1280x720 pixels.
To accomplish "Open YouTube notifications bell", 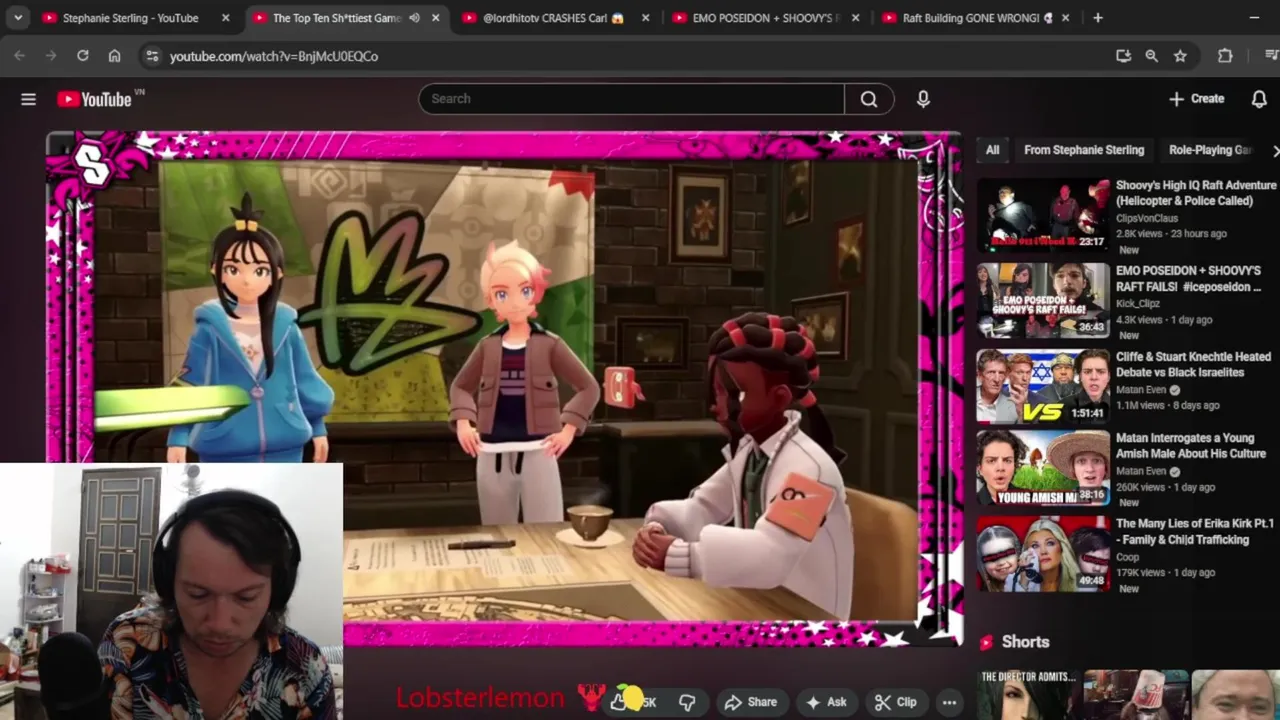I will tap(1259, 99).
